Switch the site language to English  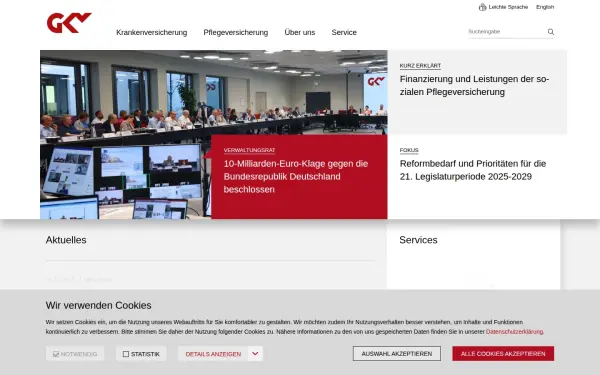click(545, 7)
